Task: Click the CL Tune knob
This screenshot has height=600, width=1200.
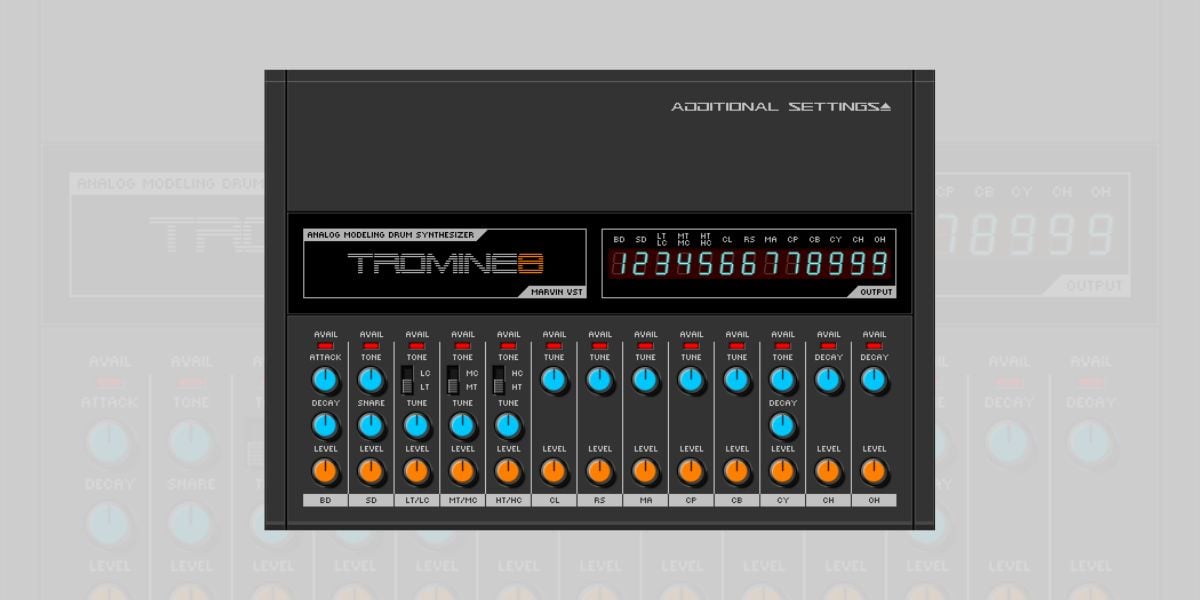Action: point(554,380)
